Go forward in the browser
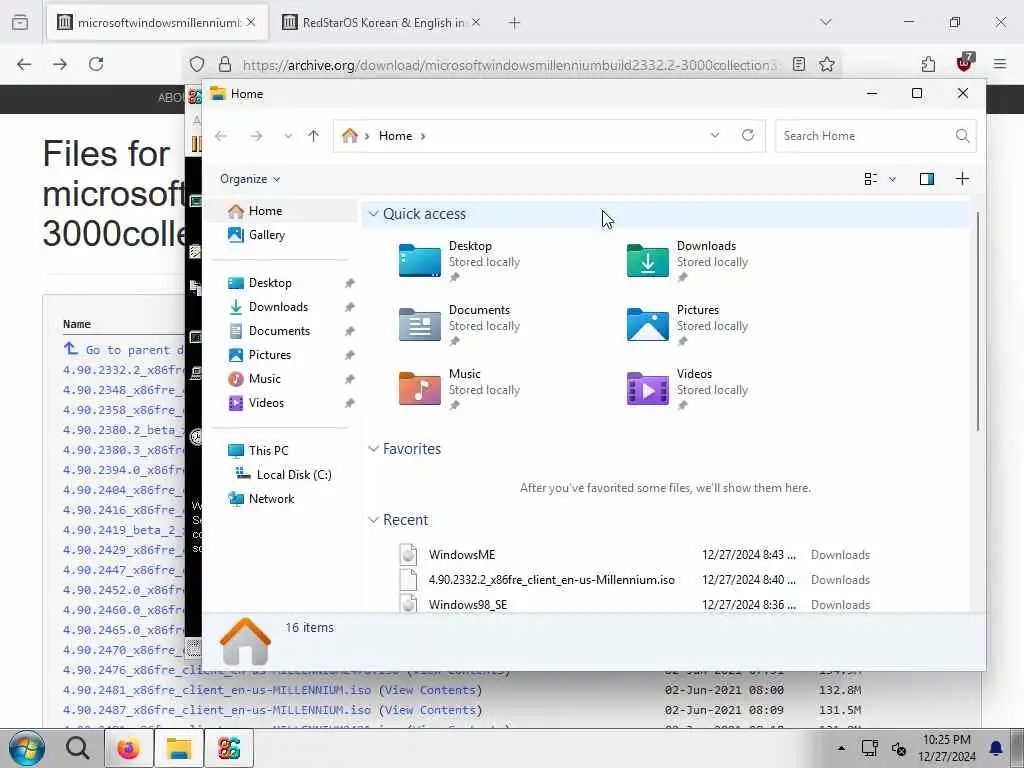Image resolution: width=1024 pixels, height=768 pixels. coord(60,64)
